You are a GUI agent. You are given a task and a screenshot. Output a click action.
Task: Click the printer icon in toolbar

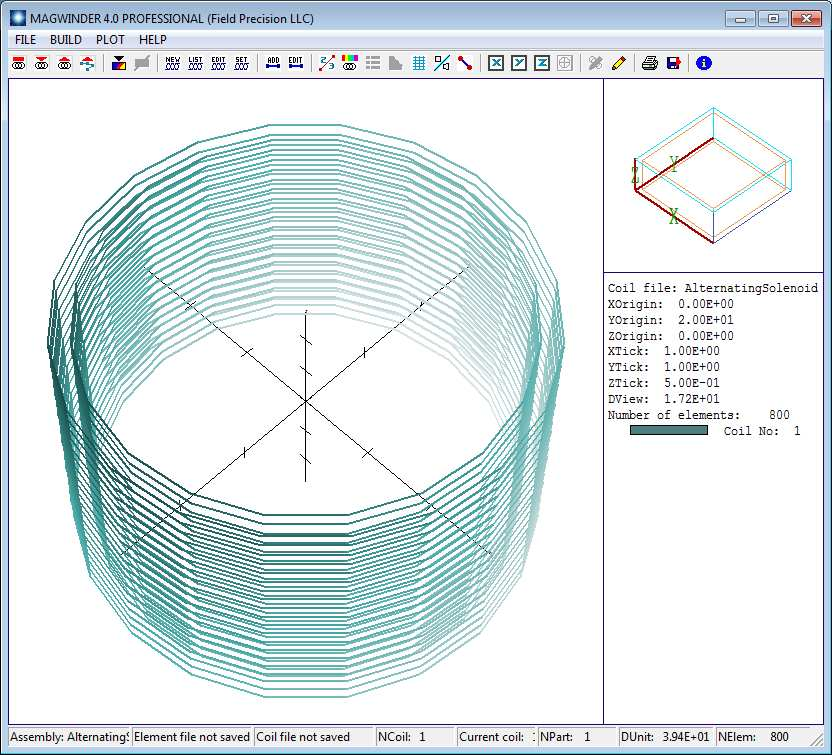650,63
